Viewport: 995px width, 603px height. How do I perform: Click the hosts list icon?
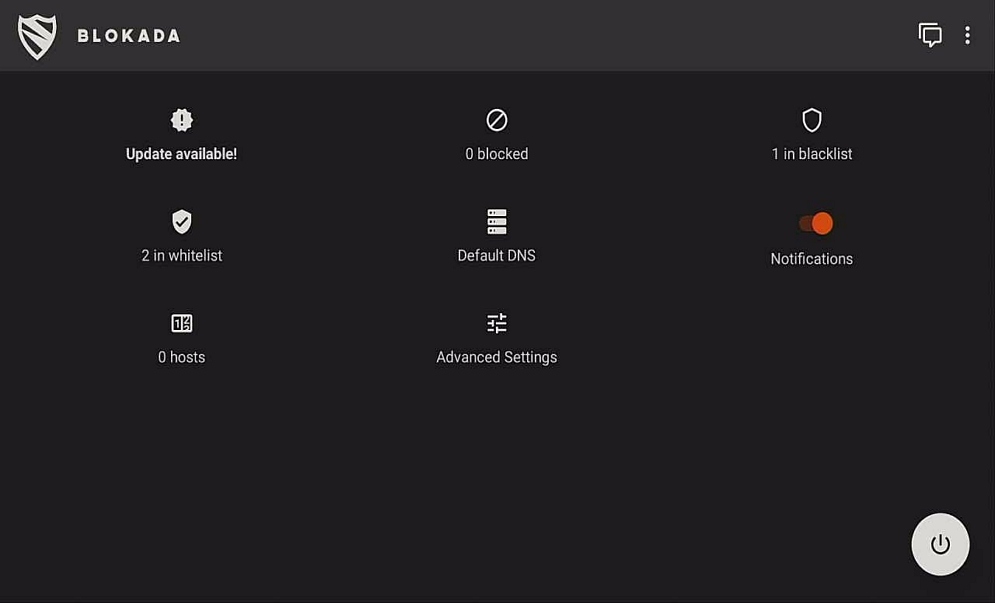181,323
